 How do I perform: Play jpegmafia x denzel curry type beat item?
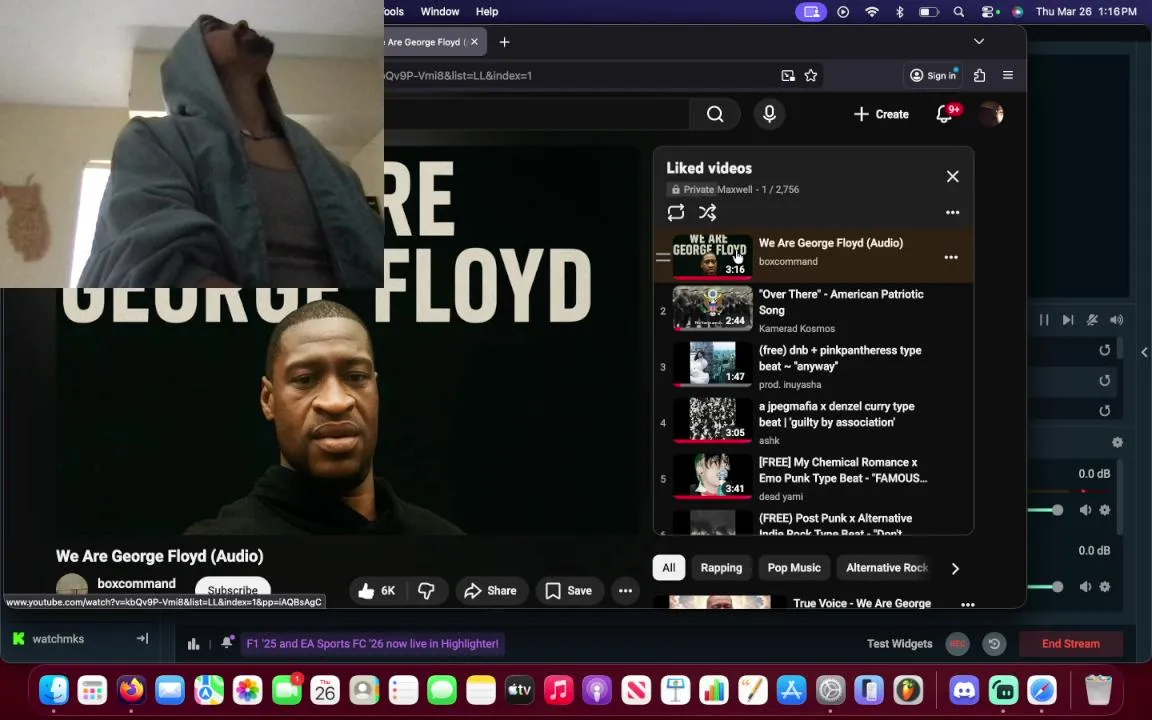coord(813,422)
